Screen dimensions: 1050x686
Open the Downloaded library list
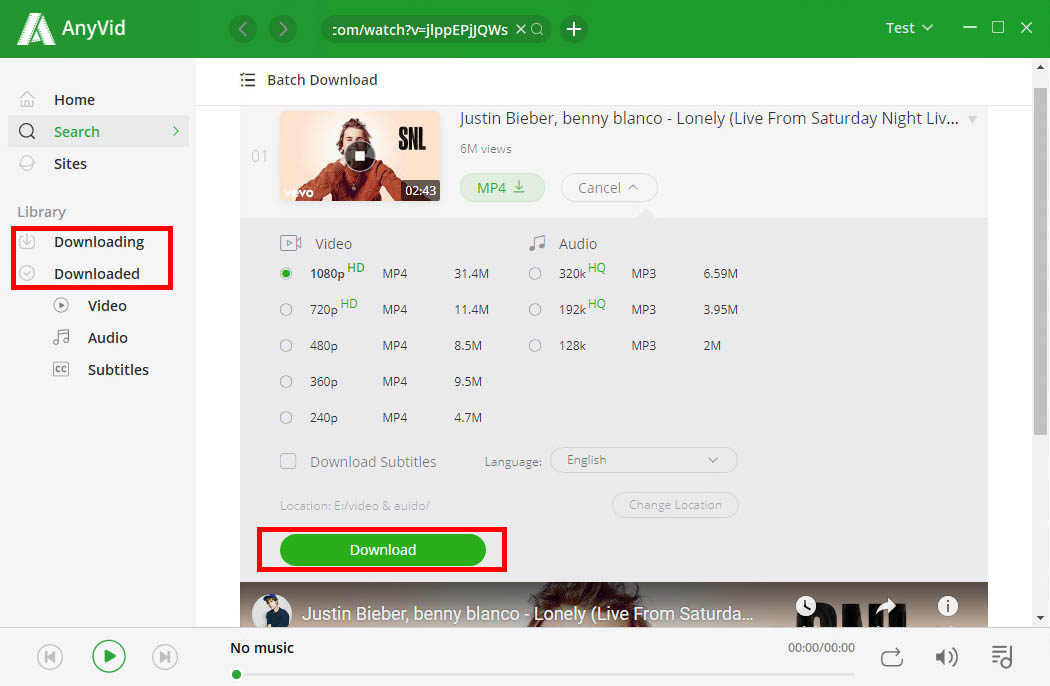click(97, 274)
